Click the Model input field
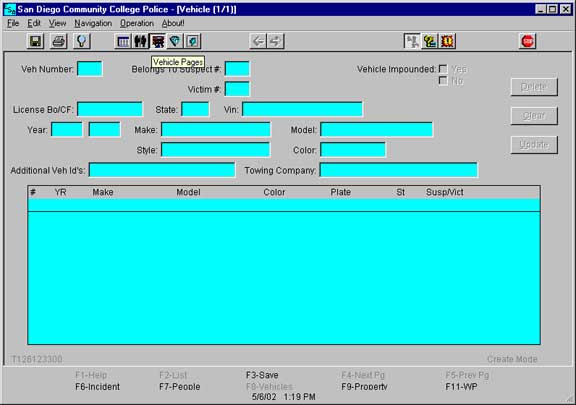 coord(377,129)
